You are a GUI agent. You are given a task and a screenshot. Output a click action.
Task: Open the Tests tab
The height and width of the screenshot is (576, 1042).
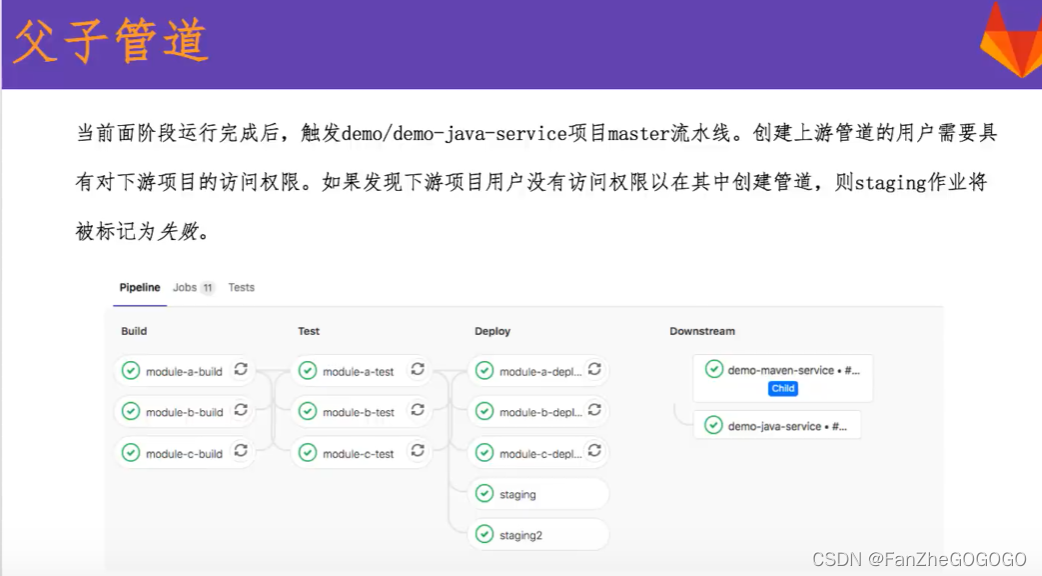pos(241,288)
